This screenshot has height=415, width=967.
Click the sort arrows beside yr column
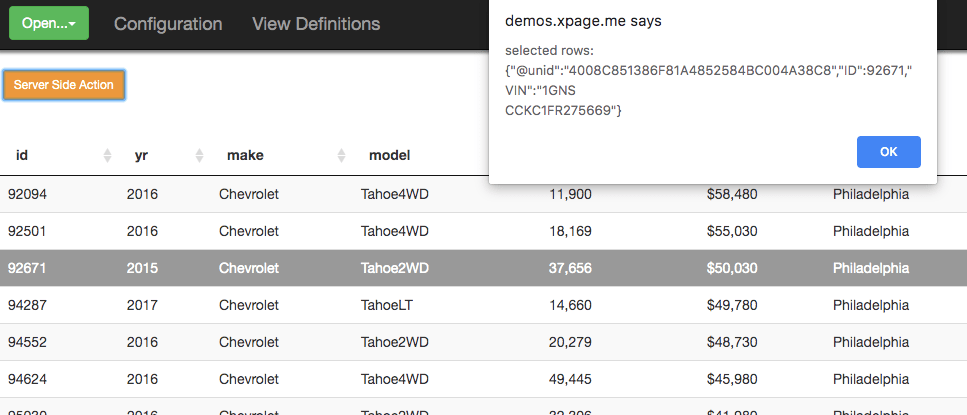coord(199,155)
